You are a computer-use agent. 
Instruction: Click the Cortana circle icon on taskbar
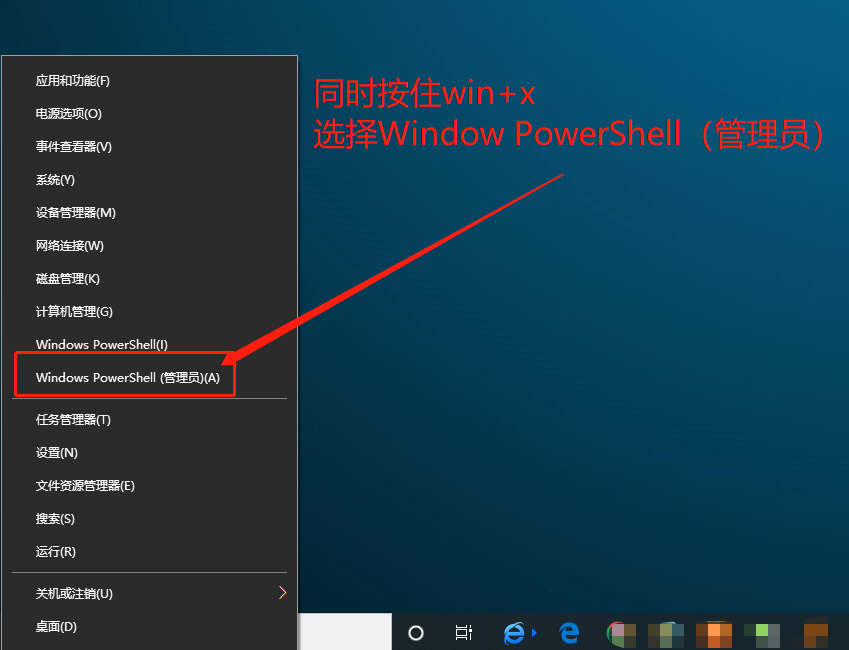coord(416,633)
